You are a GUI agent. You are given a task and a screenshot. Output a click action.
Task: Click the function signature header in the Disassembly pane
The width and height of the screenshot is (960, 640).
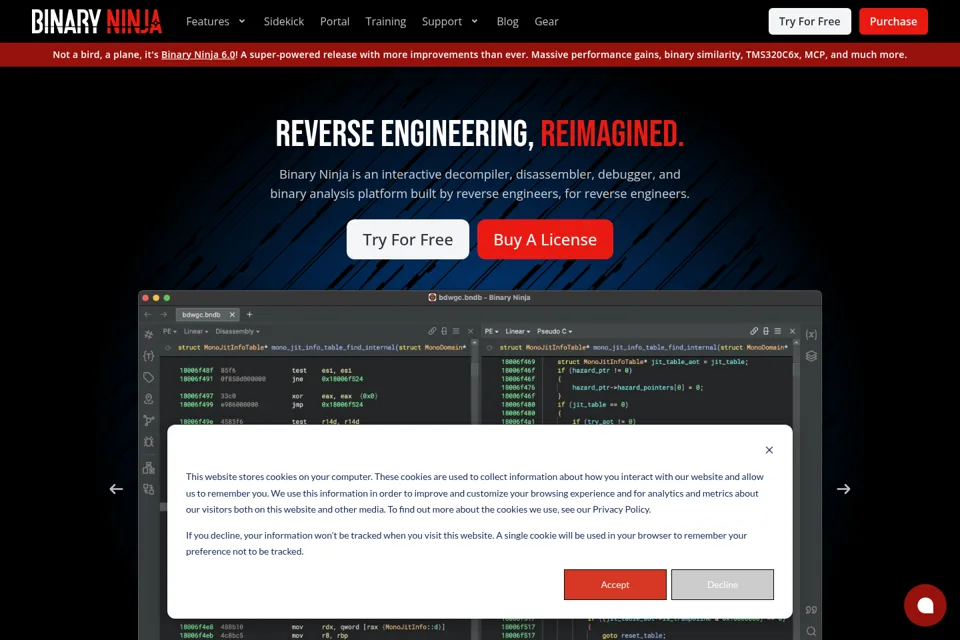pos(322,347)
